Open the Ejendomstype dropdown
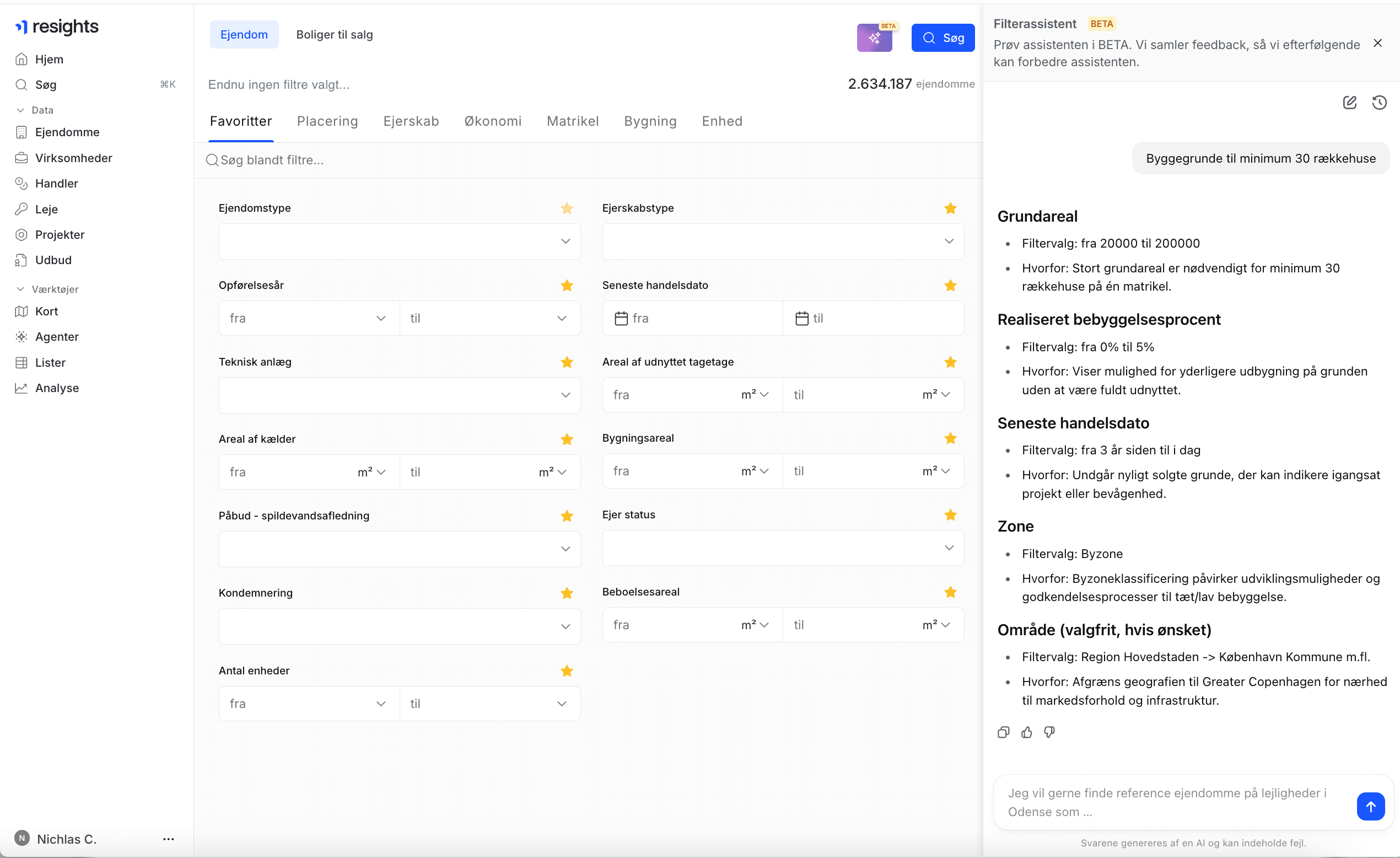Image resolution: width=1400 pixels, height=858 pixels. [400, 242]
